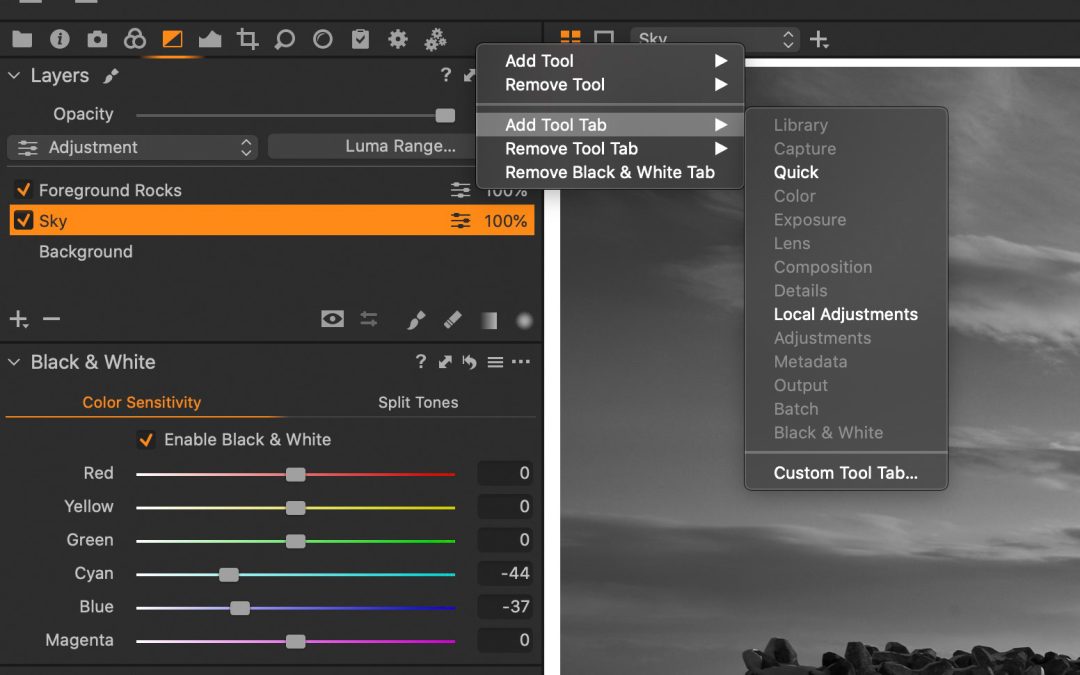Select the Erase Mask eraser icon
This screenshot has width=1080, height=675.
point(452,320)
